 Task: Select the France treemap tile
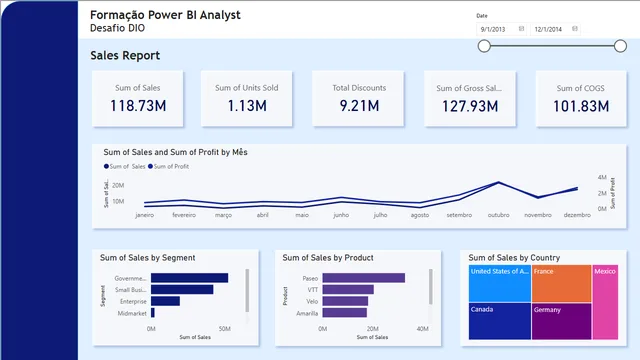(x=562, y=284)
